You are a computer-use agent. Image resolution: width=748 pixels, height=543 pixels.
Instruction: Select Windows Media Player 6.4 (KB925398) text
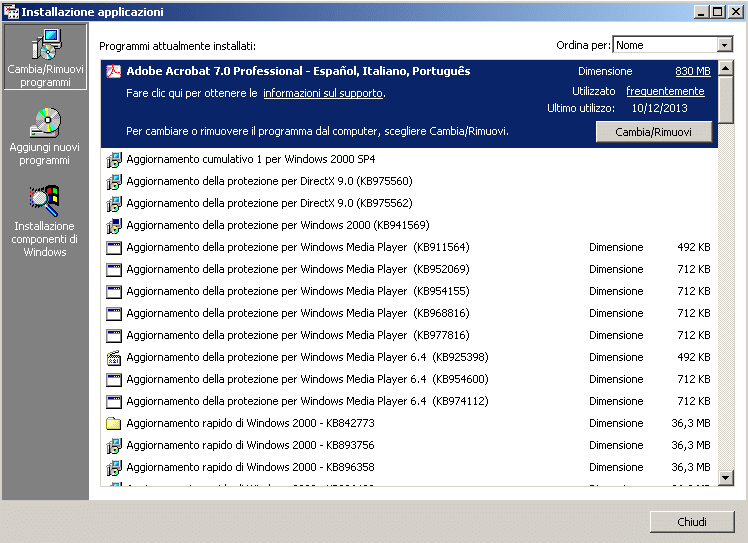point(307,356)
